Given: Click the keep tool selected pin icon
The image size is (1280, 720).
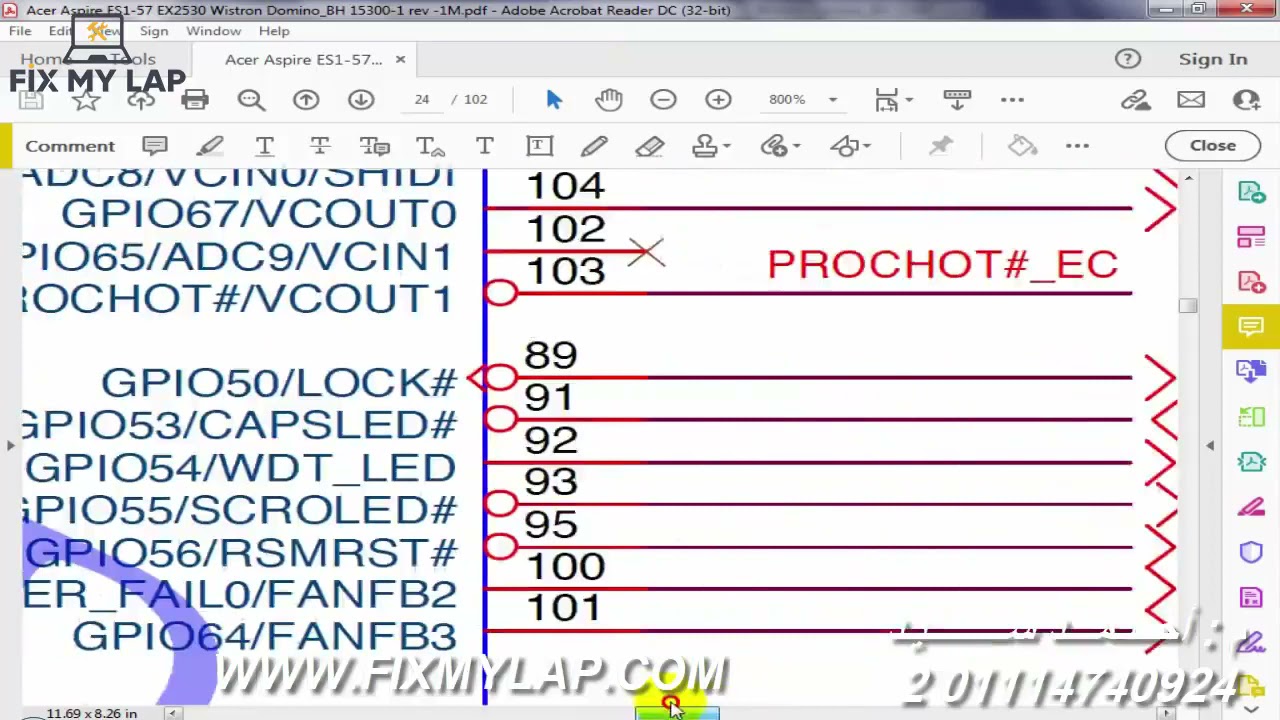Looking at the screenshot, I should pos(941,146).
